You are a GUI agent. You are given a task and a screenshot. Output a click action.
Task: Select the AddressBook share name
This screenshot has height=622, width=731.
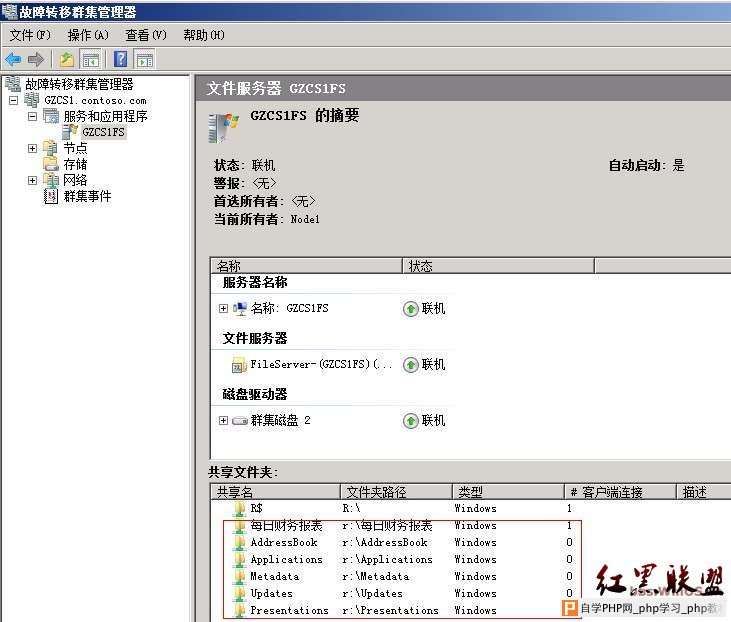click(284, 542)
